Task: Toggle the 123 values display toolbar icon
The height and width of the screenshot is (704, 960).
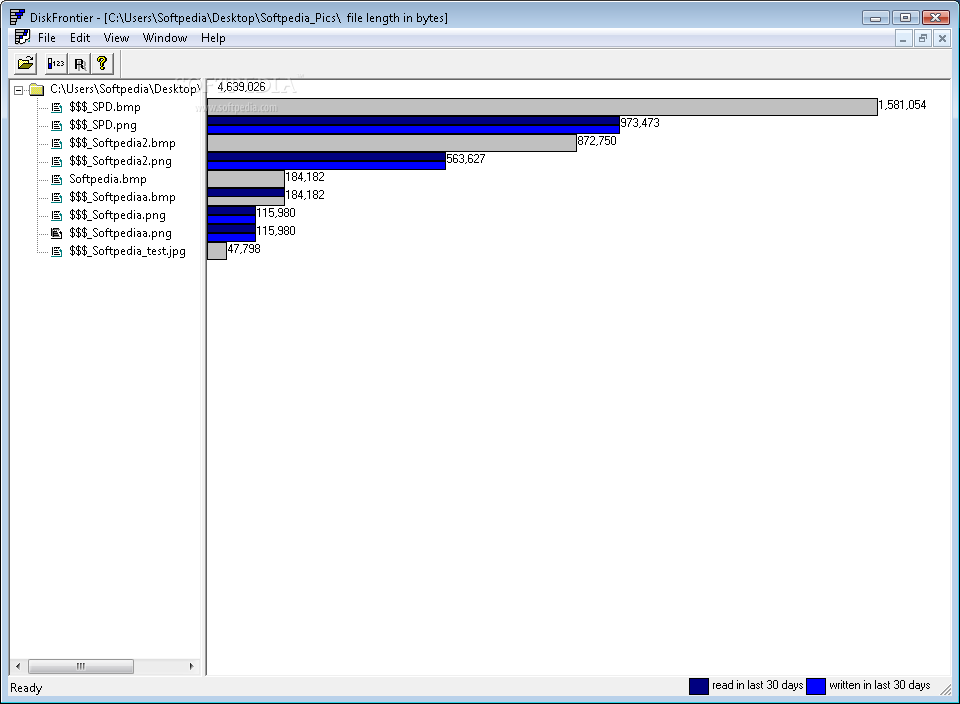Action: coord(56,63)
